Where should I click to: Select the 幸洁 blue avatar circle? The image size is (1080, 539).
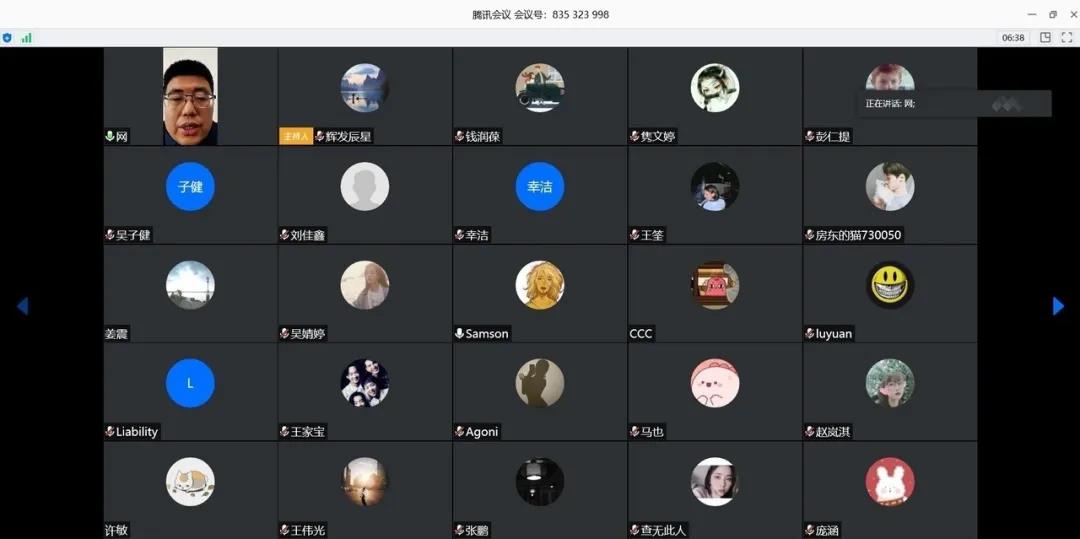(540, 187)
